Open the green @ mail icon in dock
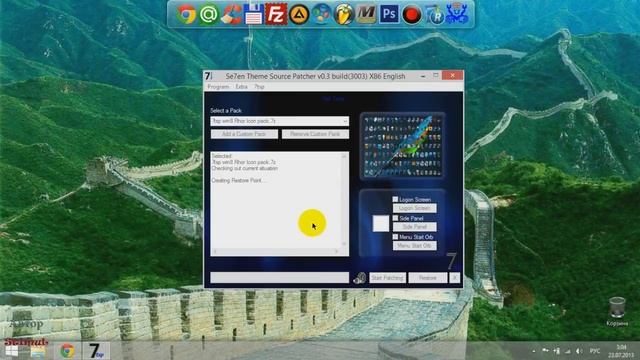The image size is (640, 360). (209, 15)
